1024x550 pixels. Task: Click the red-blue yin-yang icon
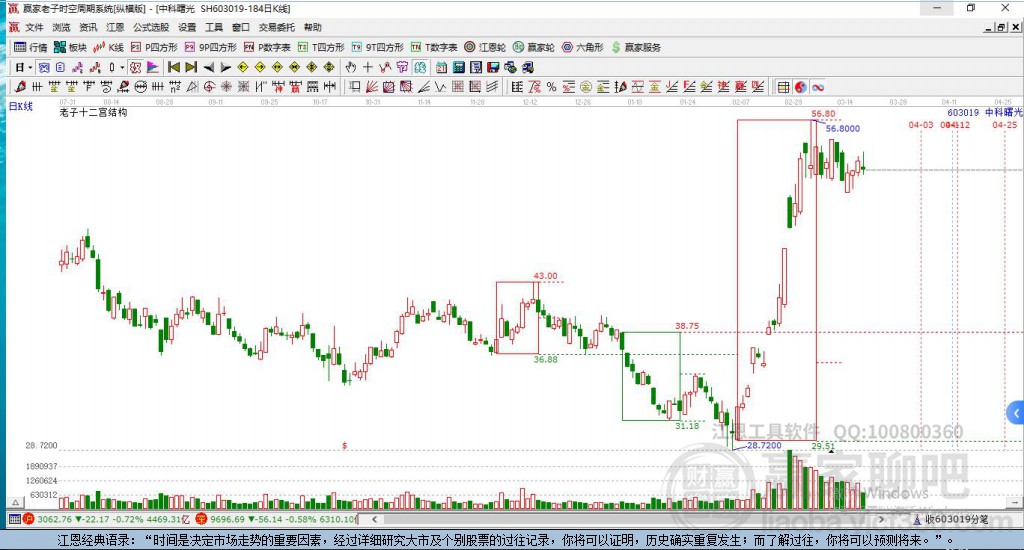tap(800, 87)
